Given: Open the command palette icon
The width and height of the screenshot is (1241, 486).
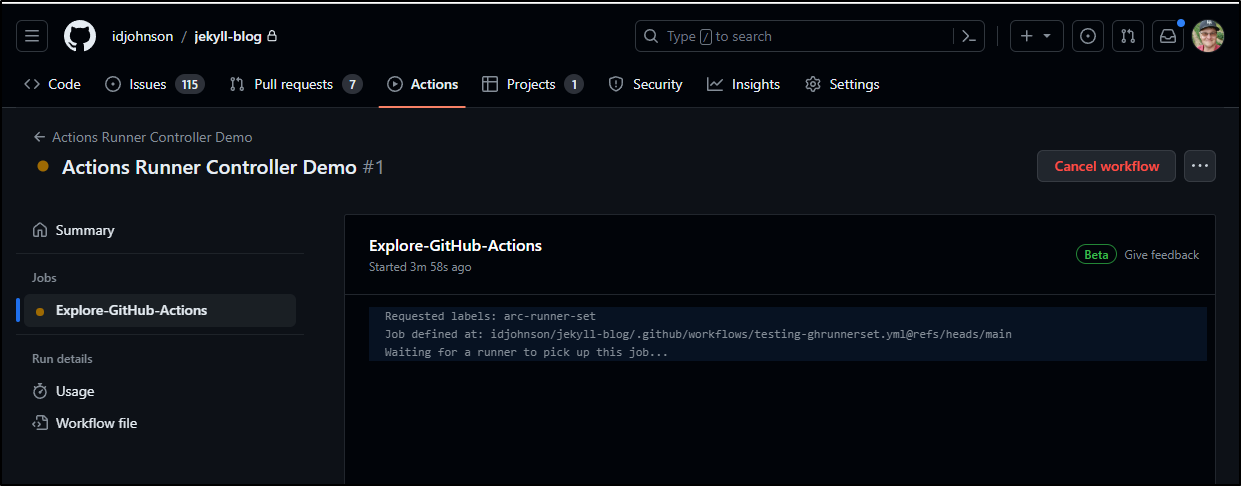Looking at the screenshot, I should 969,36.
